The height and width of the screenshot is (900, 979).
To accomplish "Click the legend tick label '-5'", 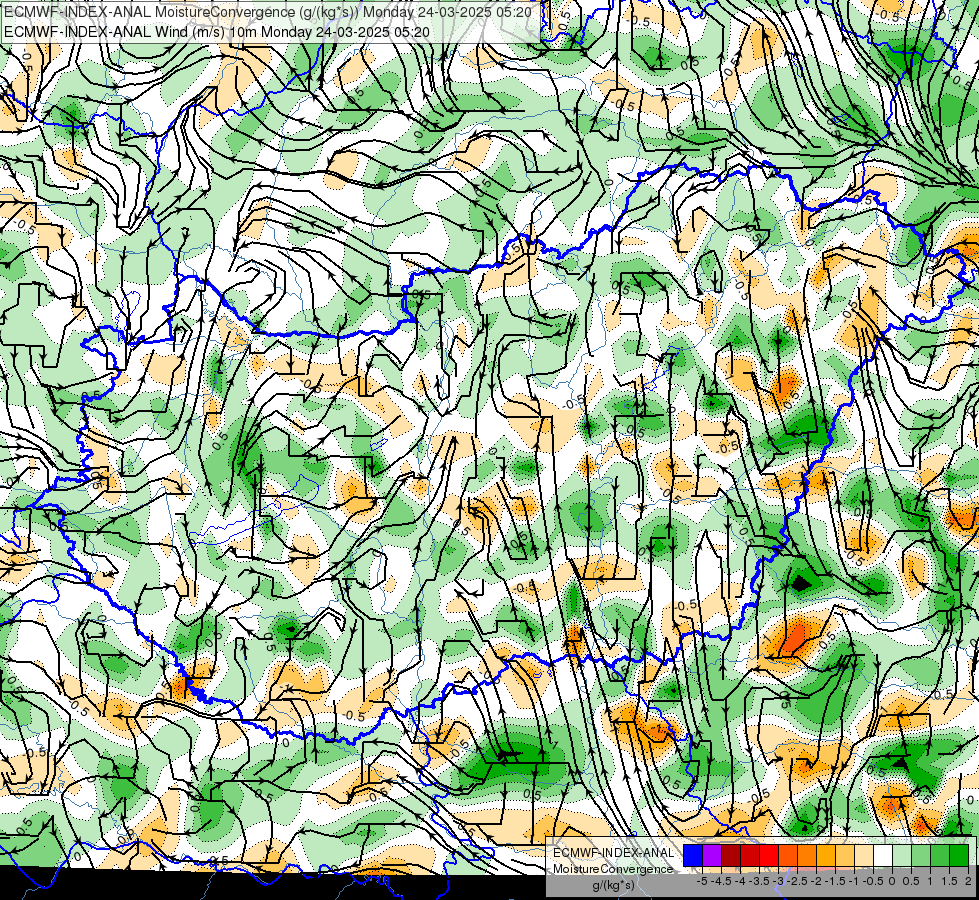I will [702, 881].
